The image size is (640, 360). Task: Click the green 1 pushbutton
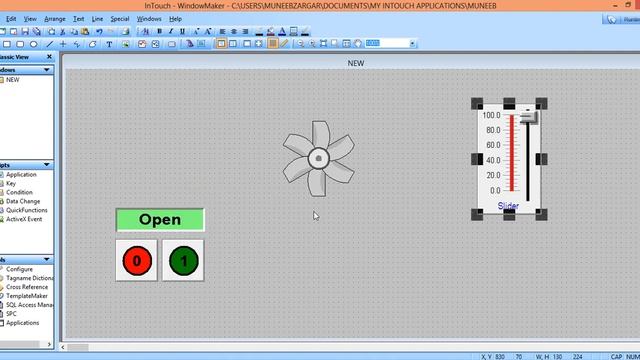coord(183,260)
